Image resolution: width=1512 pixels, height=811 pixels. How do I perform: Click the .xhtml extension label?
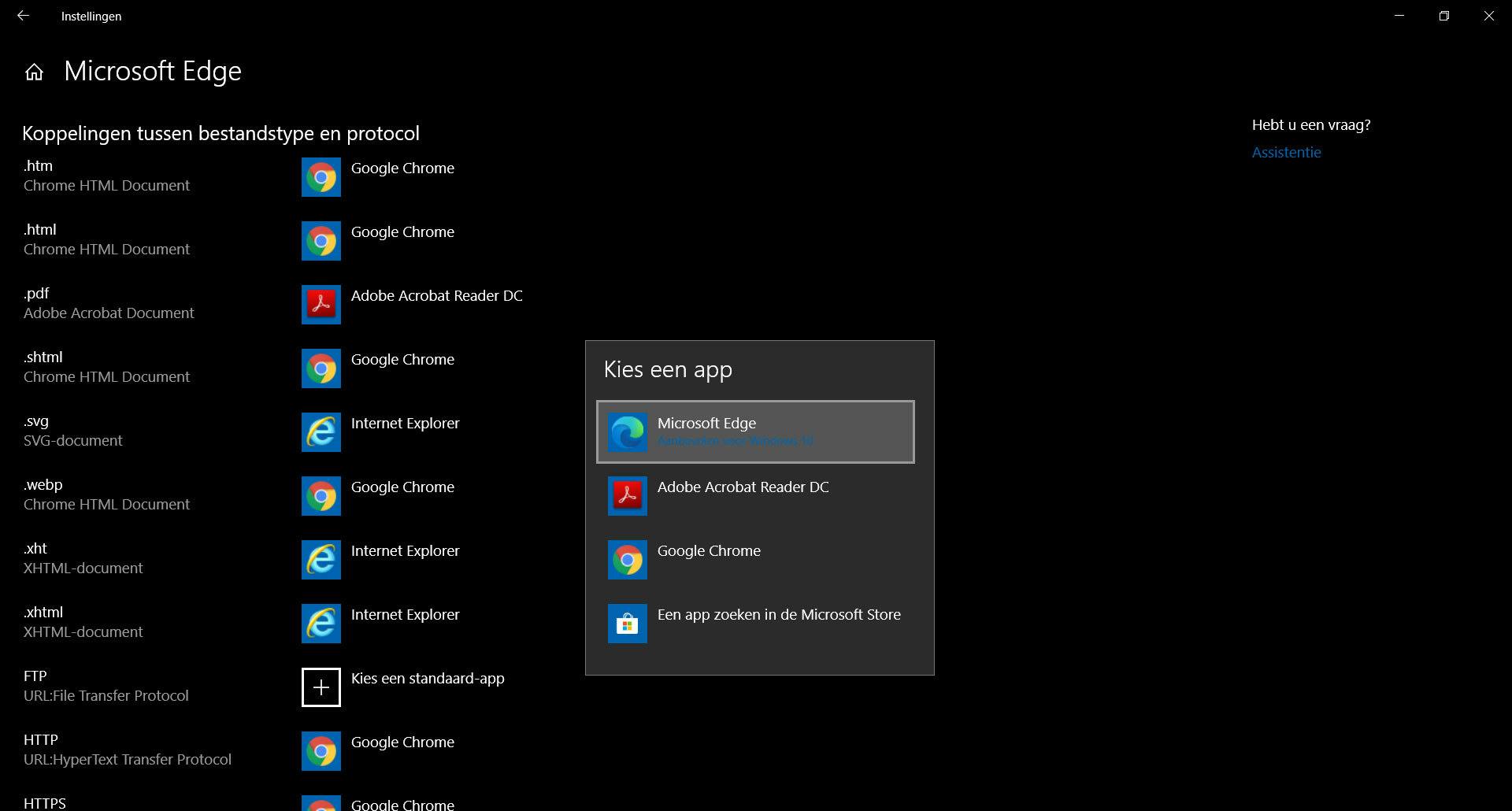point(43,613)
